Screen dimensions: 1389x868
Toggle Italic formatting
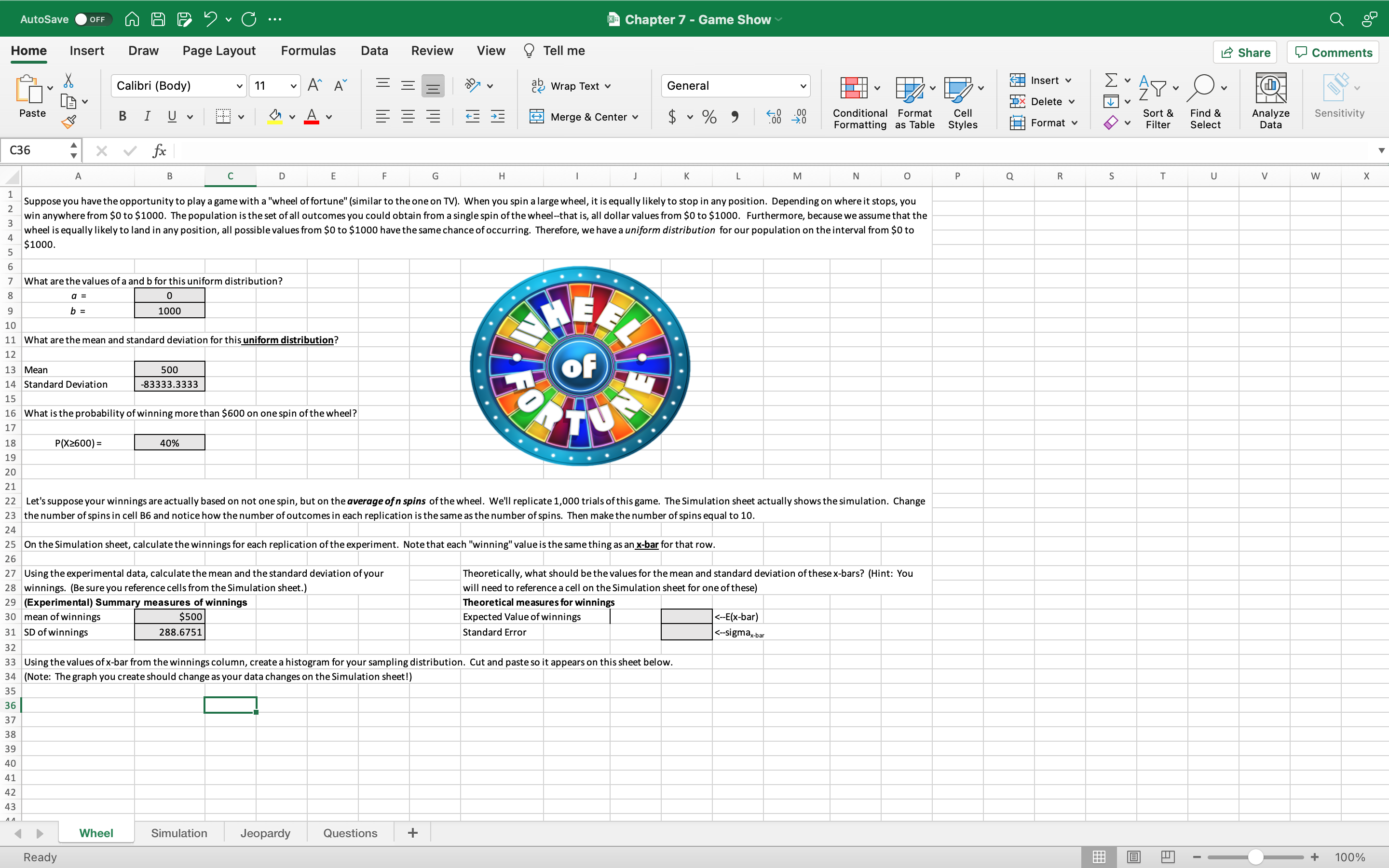147,117
